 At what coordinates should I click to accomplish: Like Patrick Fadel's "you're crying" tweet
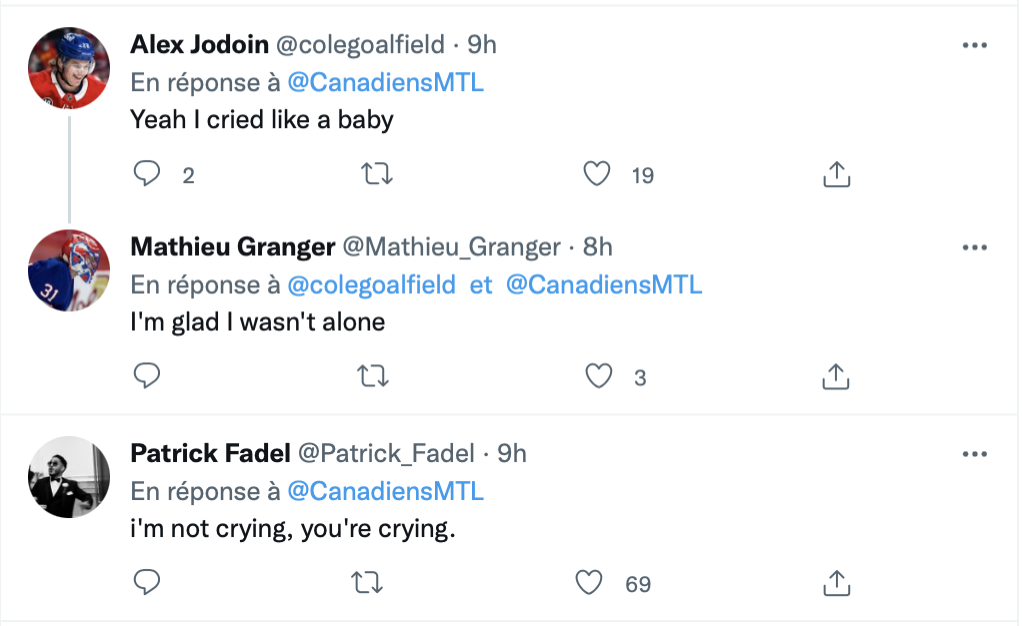591,583
